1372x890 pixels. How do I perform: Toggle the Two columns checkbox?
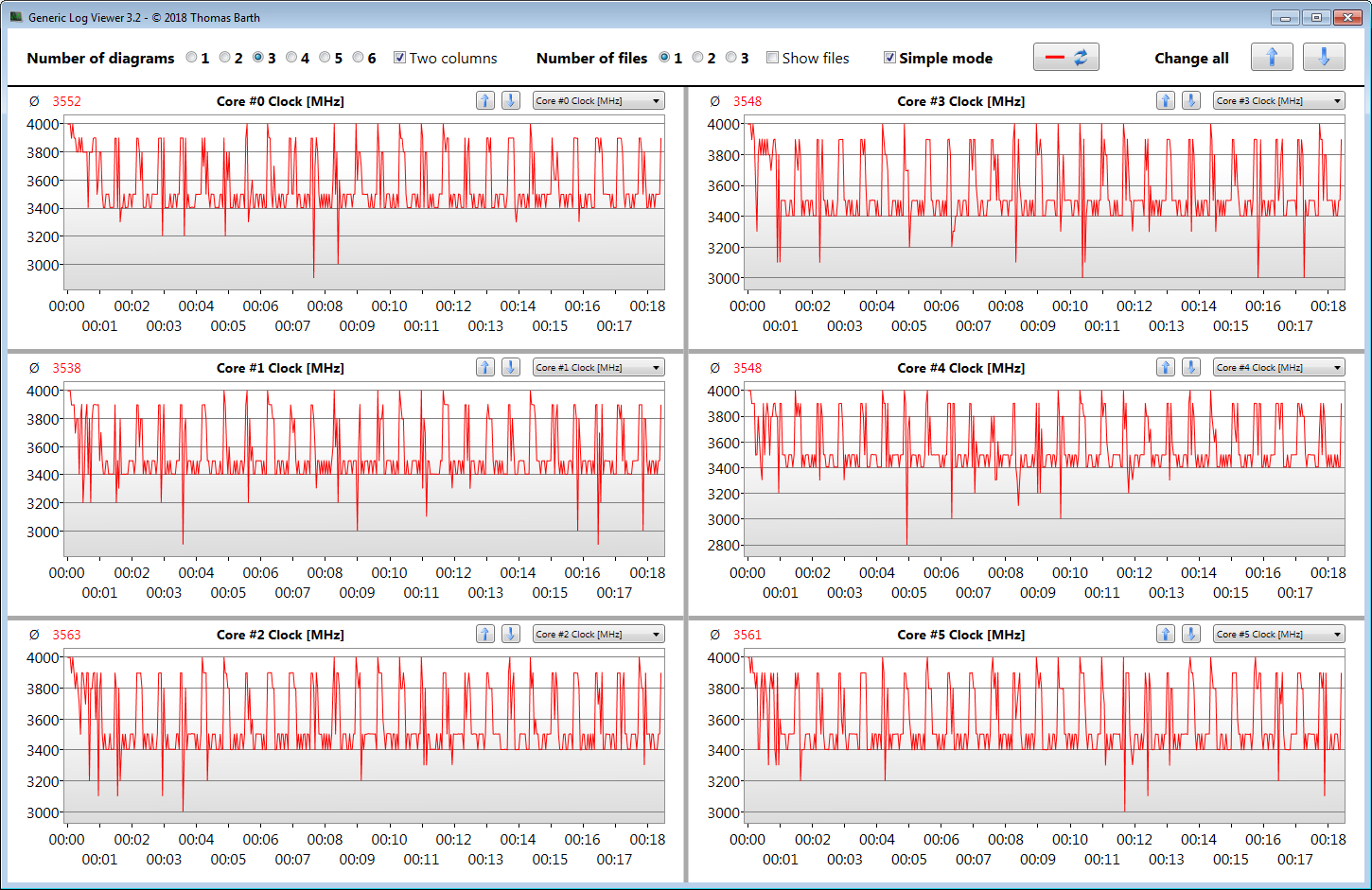click(x=399, y=58)
